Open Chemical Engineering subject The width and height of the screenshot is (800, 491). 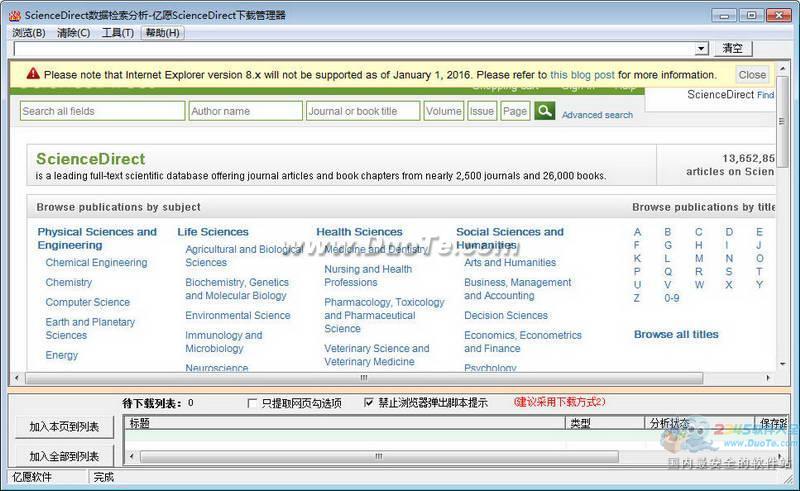click(x=96, y=262)
